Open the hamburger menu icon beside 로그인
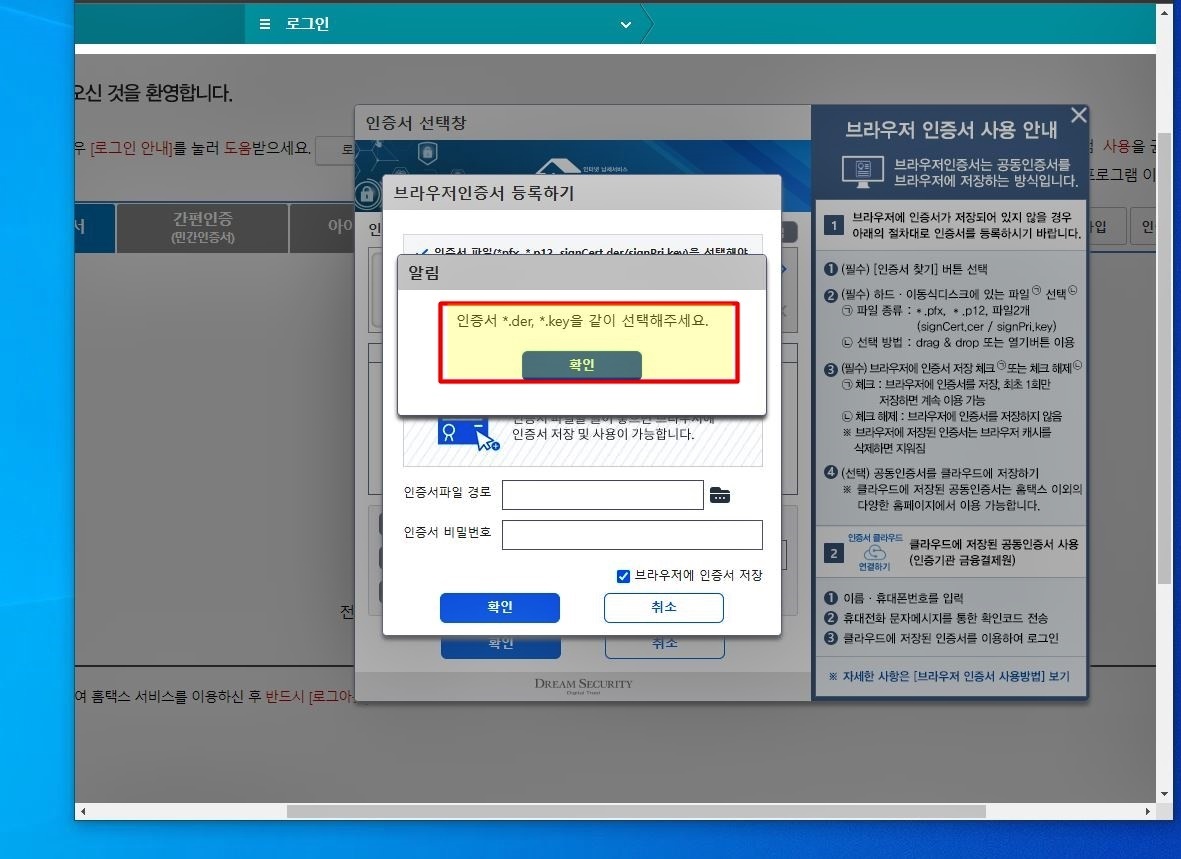 (264, 24)
